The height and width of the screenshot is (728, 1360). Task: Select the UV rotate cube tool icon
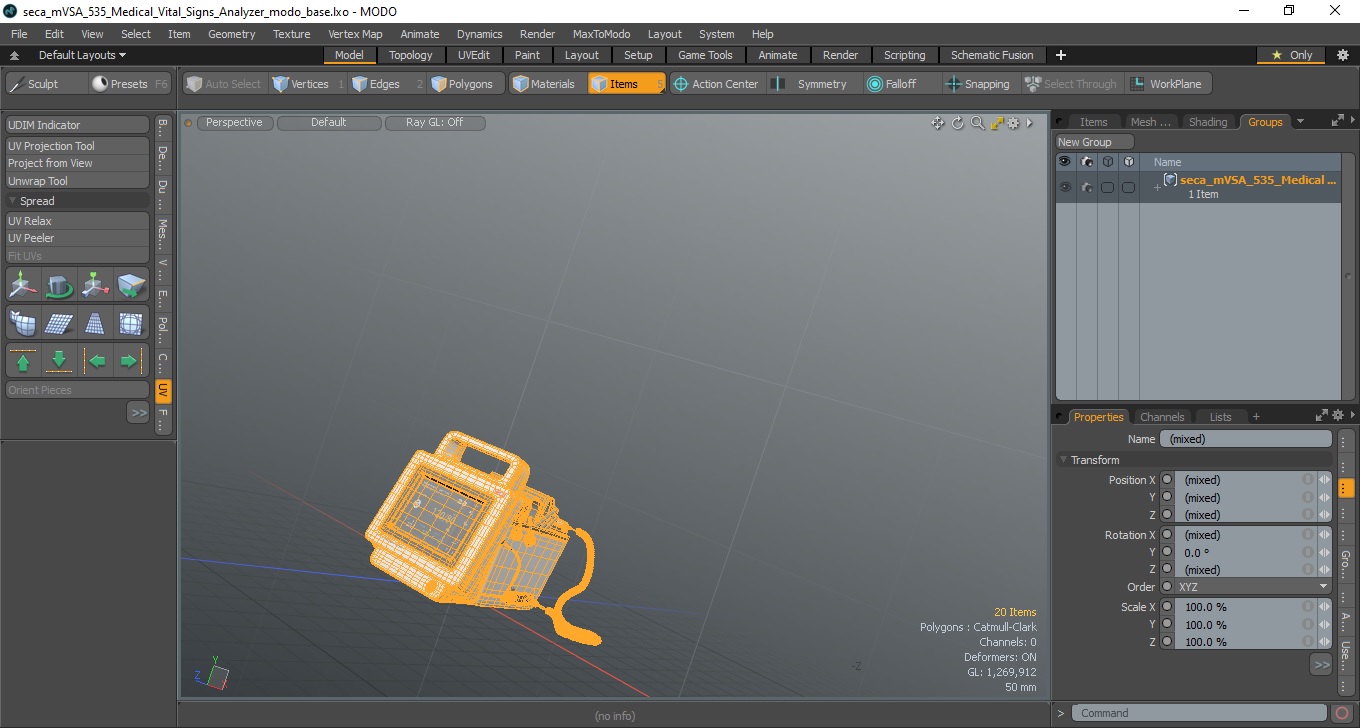pos(59,285)
